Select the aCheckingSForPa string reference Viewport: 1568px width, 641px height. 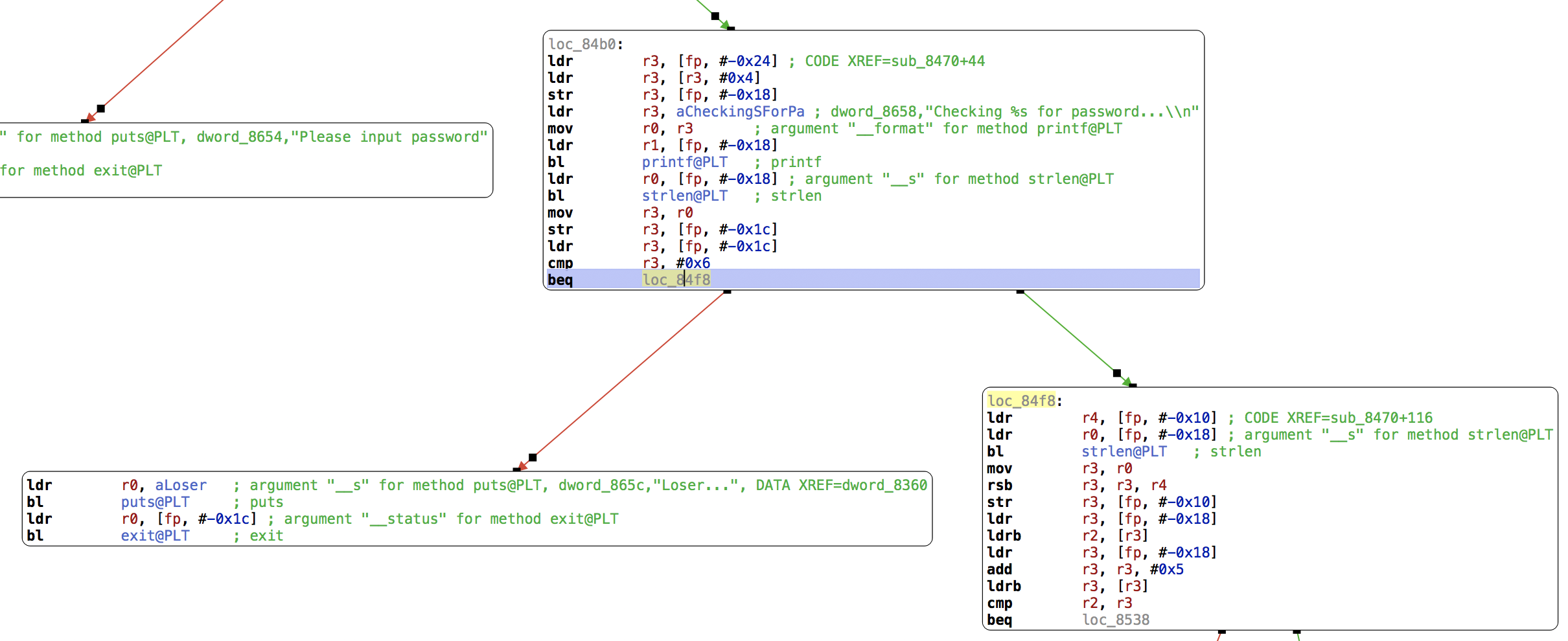tap(739, 111)
